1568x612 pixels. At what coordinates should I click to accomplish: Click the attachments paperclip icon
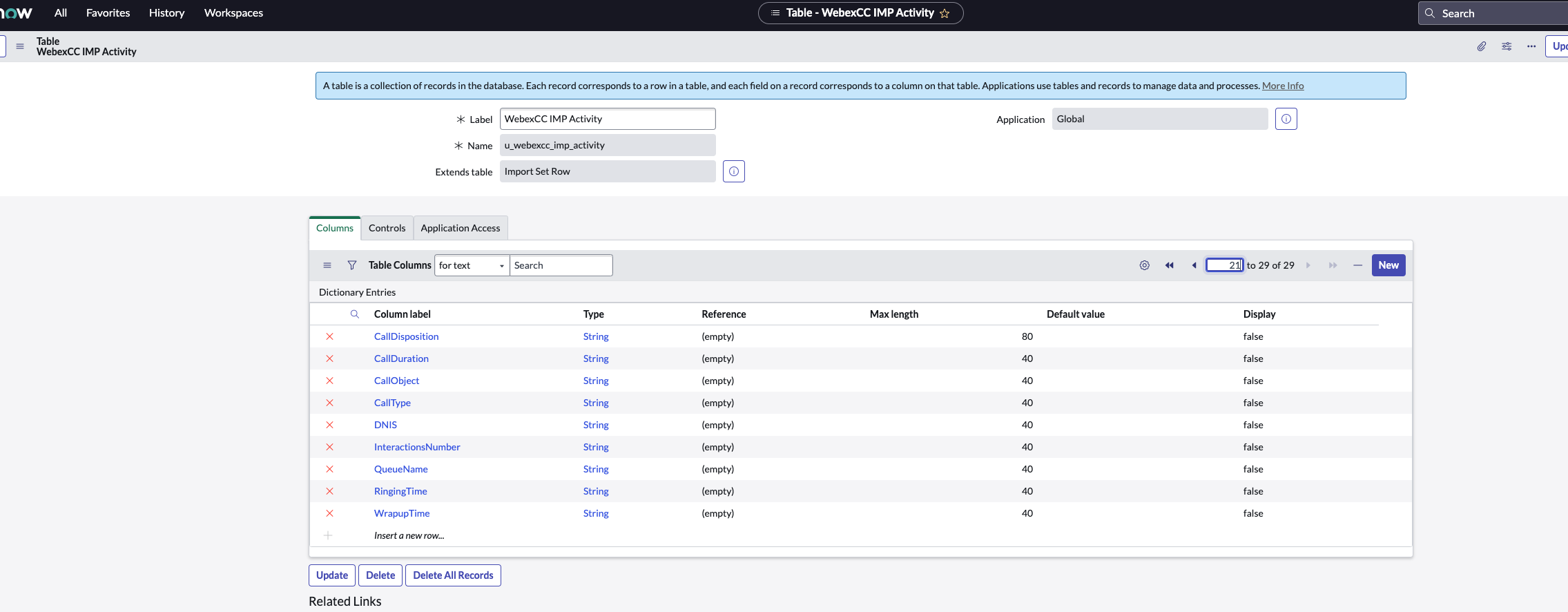tap(1482, 46)
